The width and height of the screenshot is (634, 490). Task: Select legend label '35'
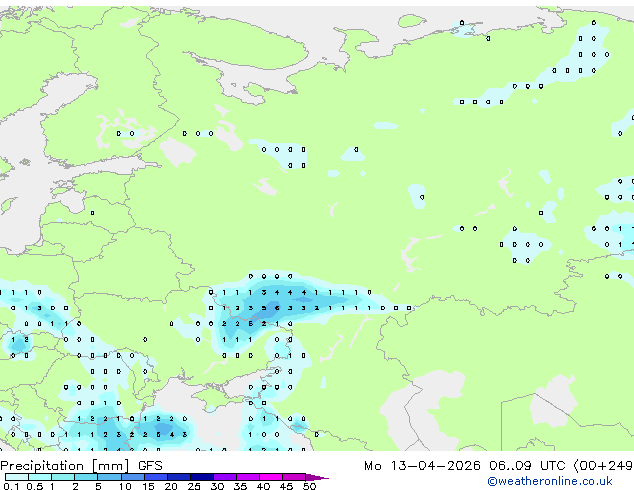tap(240, 486)
